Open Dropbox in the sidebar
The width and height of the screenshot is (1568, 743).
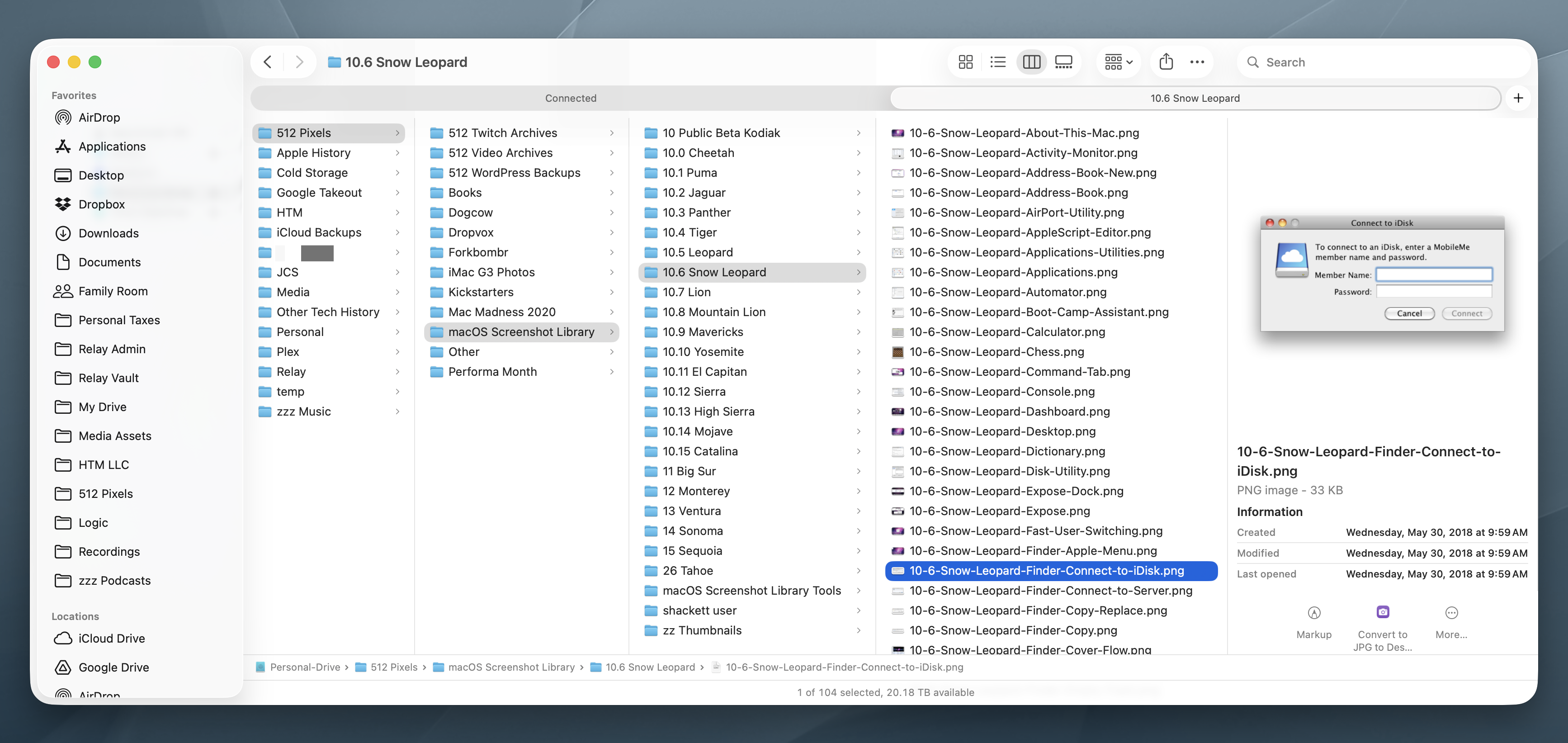pyautogui.click(x=101, y=204)
